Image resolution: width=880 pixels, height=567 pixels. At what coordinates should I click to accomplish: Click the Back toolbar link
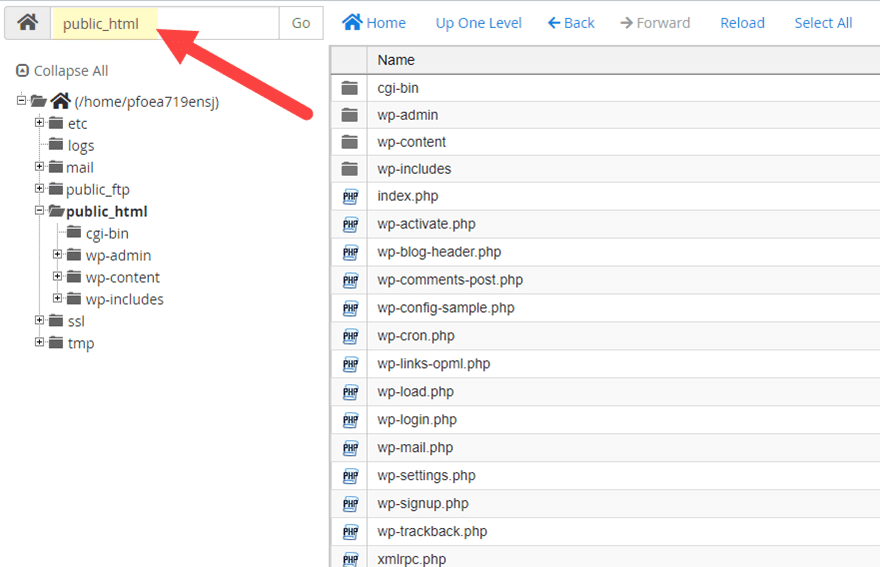click(x=571, y=23)
